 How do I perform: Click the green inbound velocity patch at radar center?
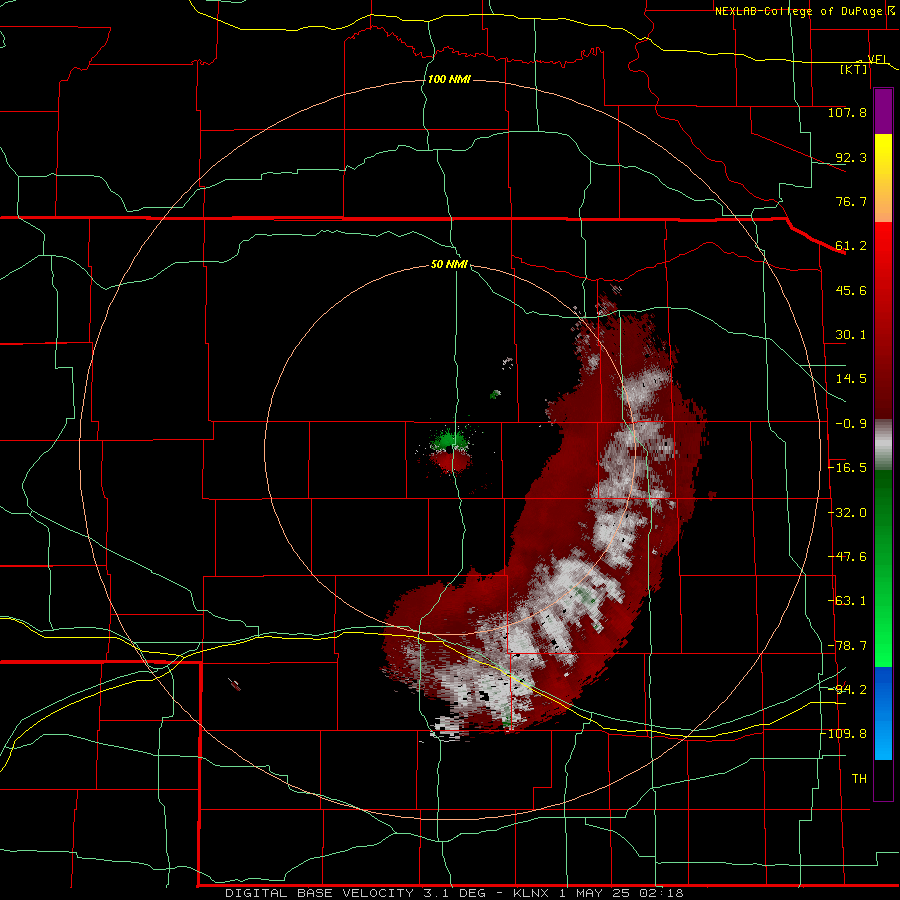pyautogui.click(x=451, y=441)
